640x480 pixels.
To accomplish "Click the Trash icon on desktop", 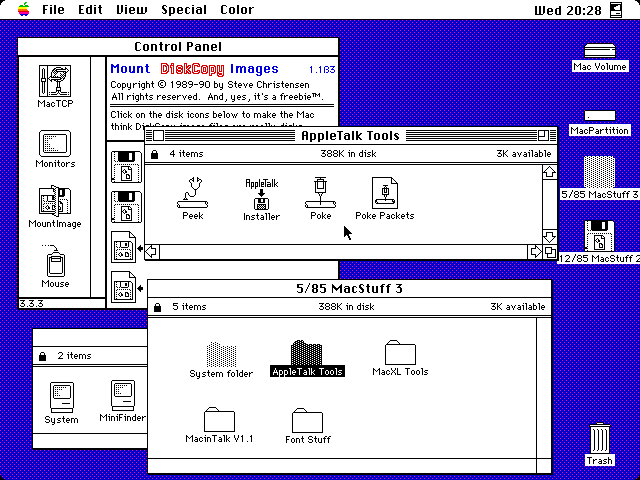I will pyautogui.click(x=599, y=438).
